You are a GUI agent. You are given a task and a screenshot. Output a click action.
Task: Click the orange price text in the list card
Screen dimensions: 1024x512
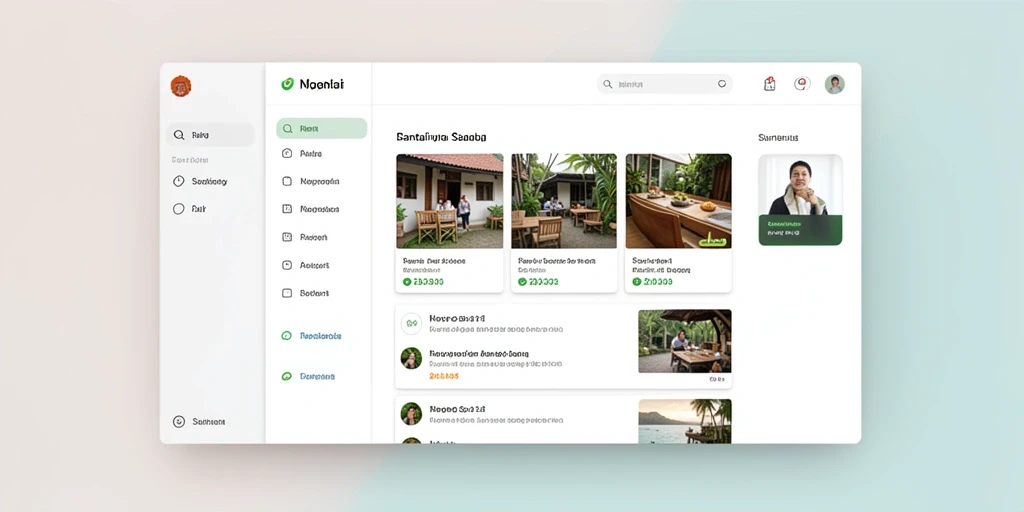tap(444, 376)
